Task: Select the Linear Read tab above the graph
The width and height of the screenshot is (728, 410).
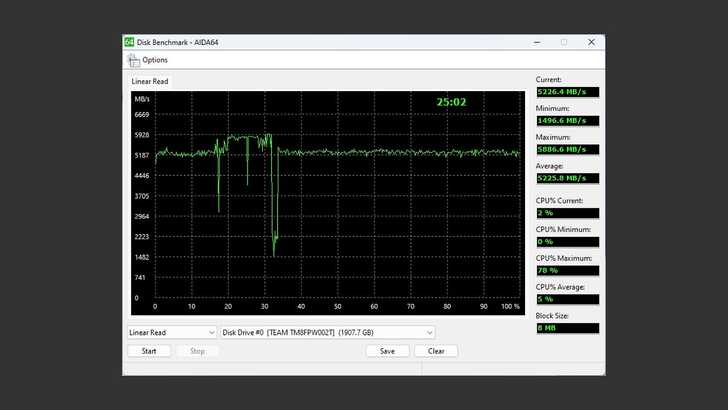Action: click(149, 80)
